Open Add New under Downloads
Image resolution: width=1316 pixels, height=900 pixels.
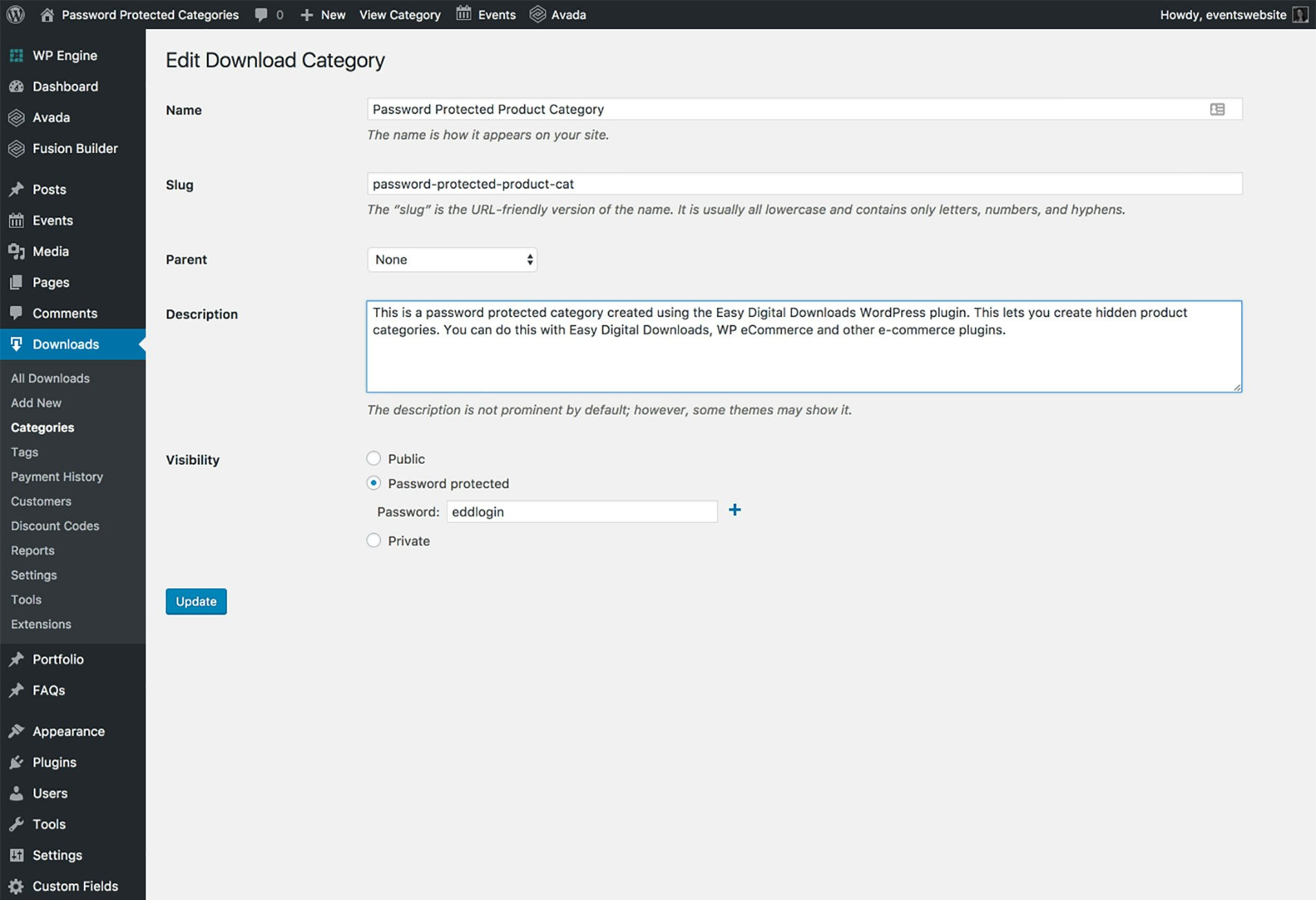[36, 403]
